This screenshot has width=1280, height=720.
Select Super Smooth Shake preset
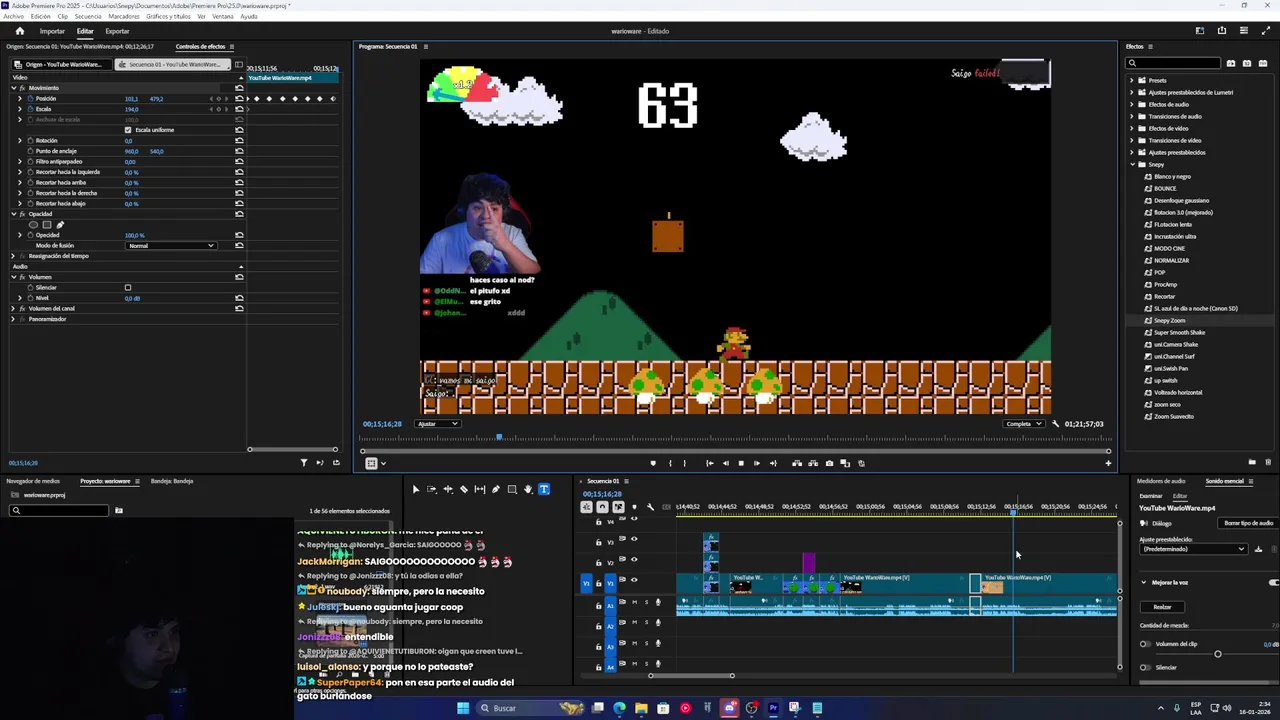1179,332
